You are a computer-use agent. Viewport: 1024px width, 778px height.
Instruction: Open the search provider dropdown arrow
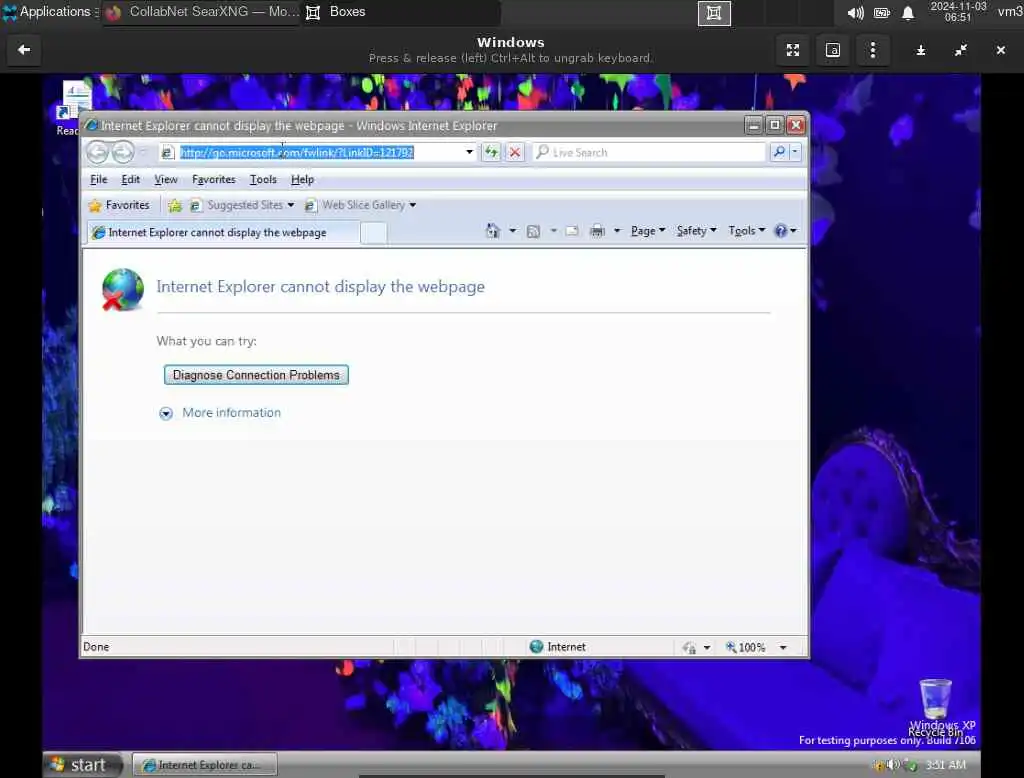[x=795, y=152]
